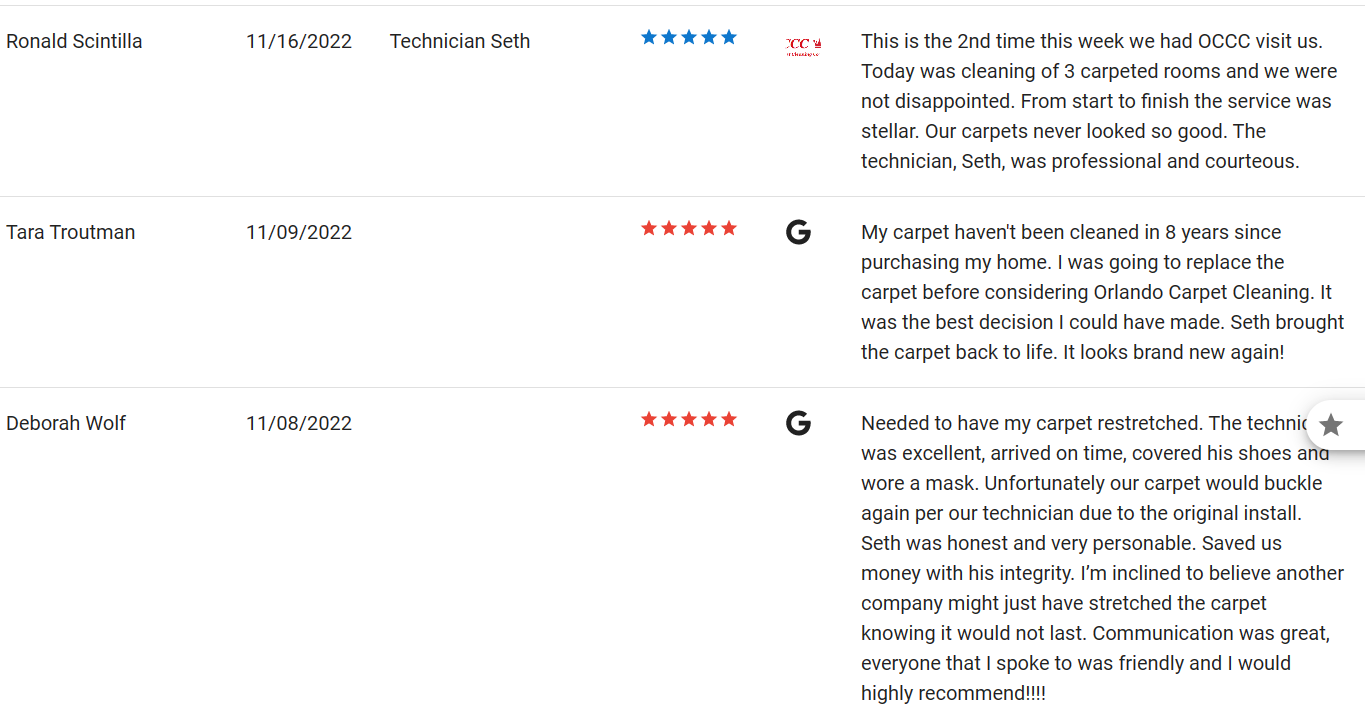Viewport: 1365px width, 726px height.
Task: Click the Technician Seth label
Action: (460, 41)
